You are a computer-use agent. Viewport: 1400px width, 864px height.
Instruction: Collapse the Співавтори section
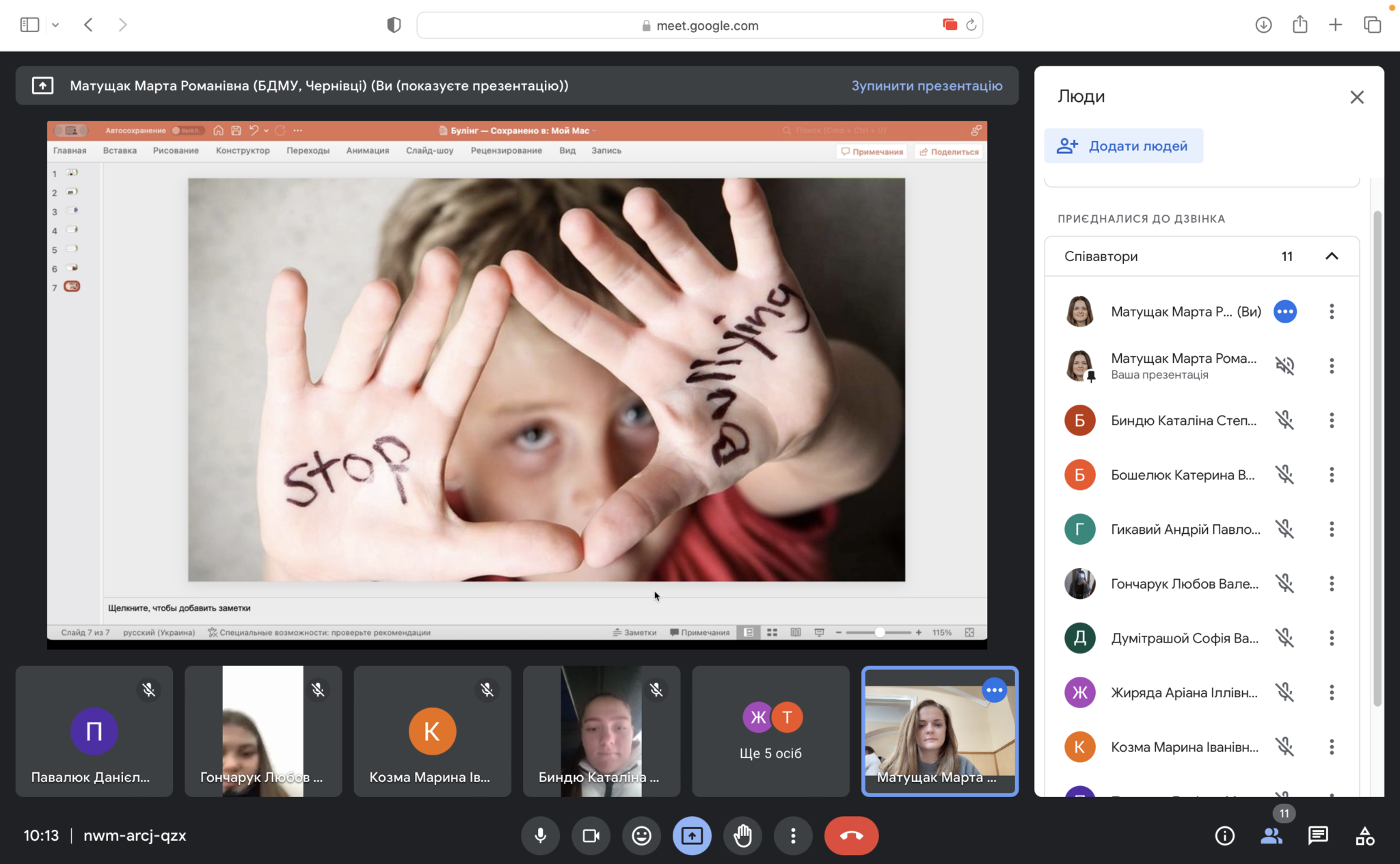pyautogui.click(x=1331, y=256)
